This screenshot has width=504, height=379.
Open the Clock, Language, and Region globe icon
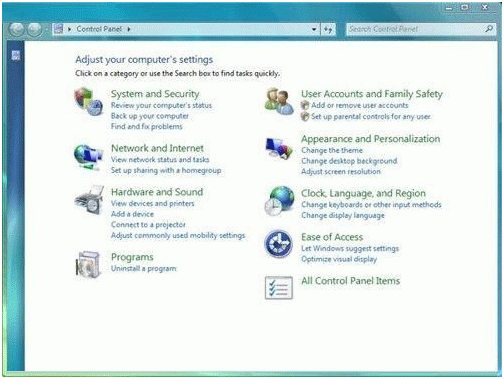pos(279,201)
